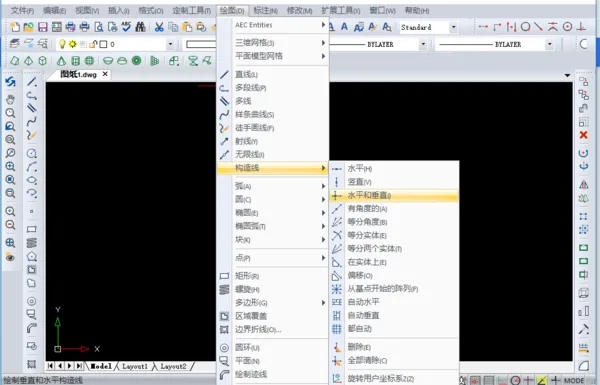
Task: Open the 修改 menu
Action: coord(299,10)
